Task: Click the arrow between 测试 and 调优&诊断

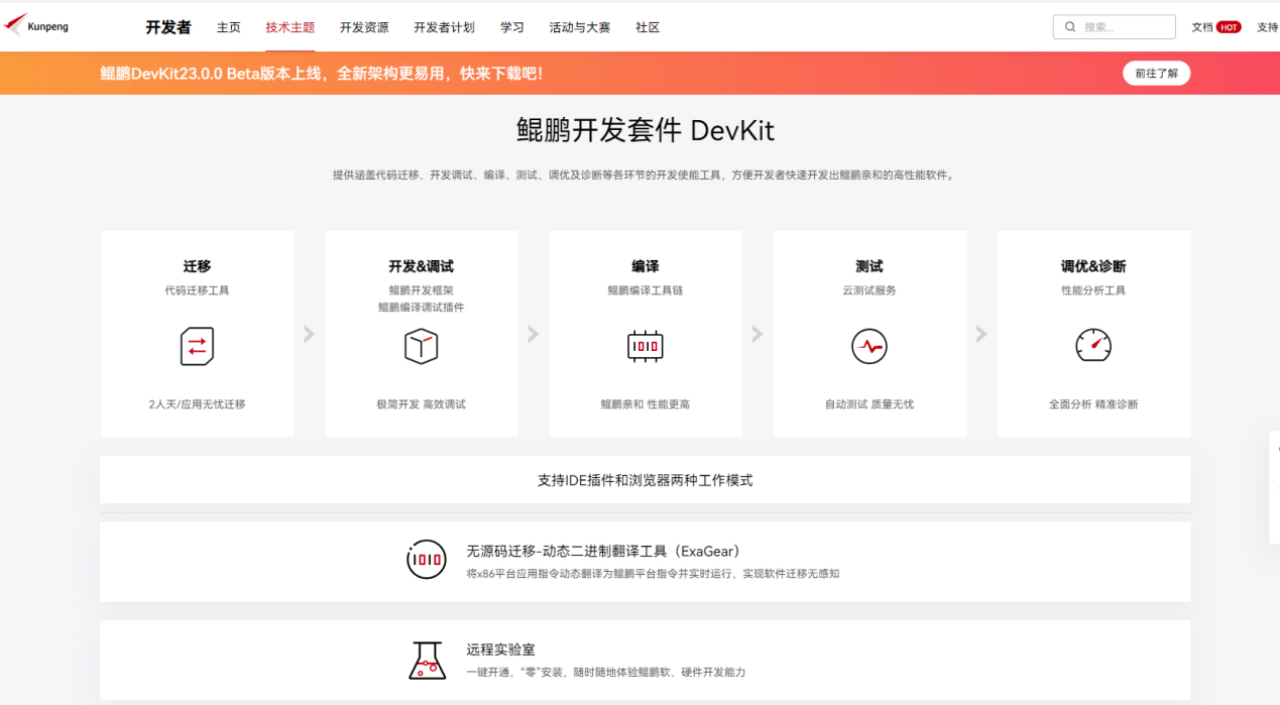Action: (981, 334)
